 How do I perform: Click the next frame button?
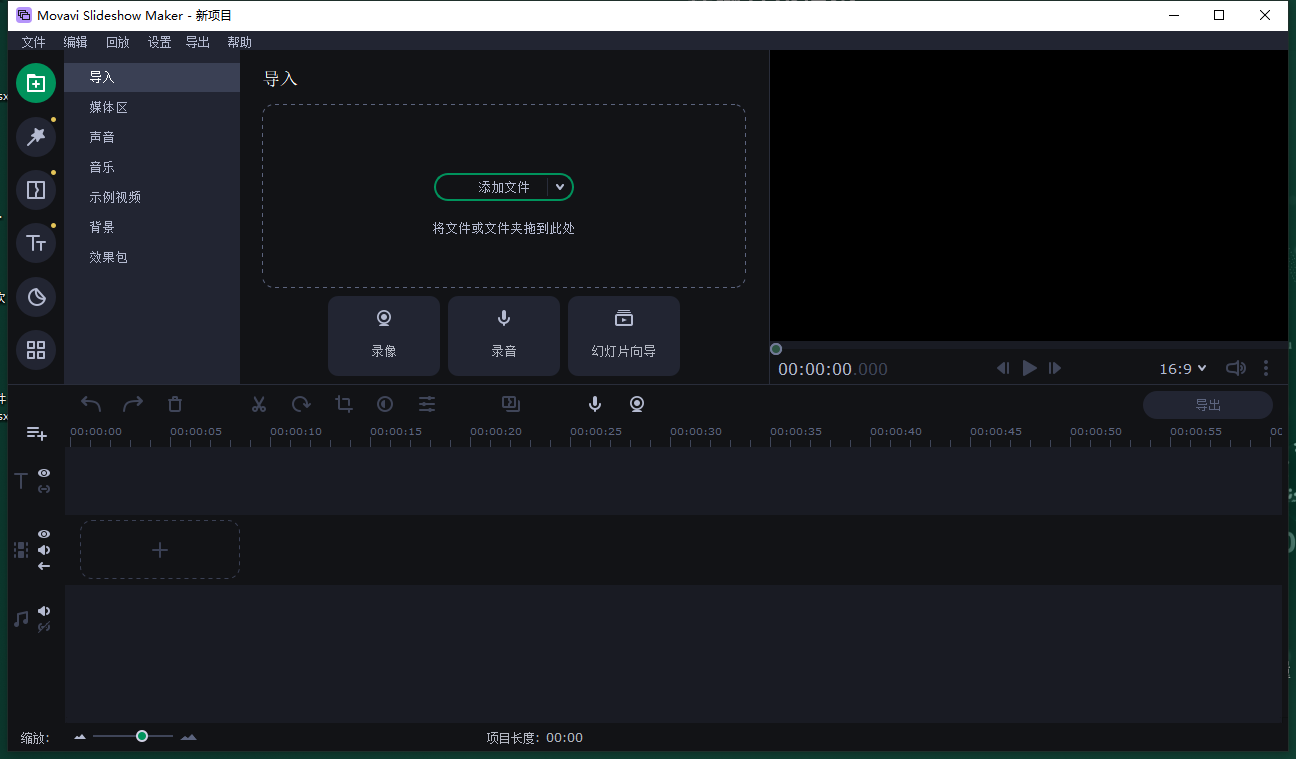1055,368
